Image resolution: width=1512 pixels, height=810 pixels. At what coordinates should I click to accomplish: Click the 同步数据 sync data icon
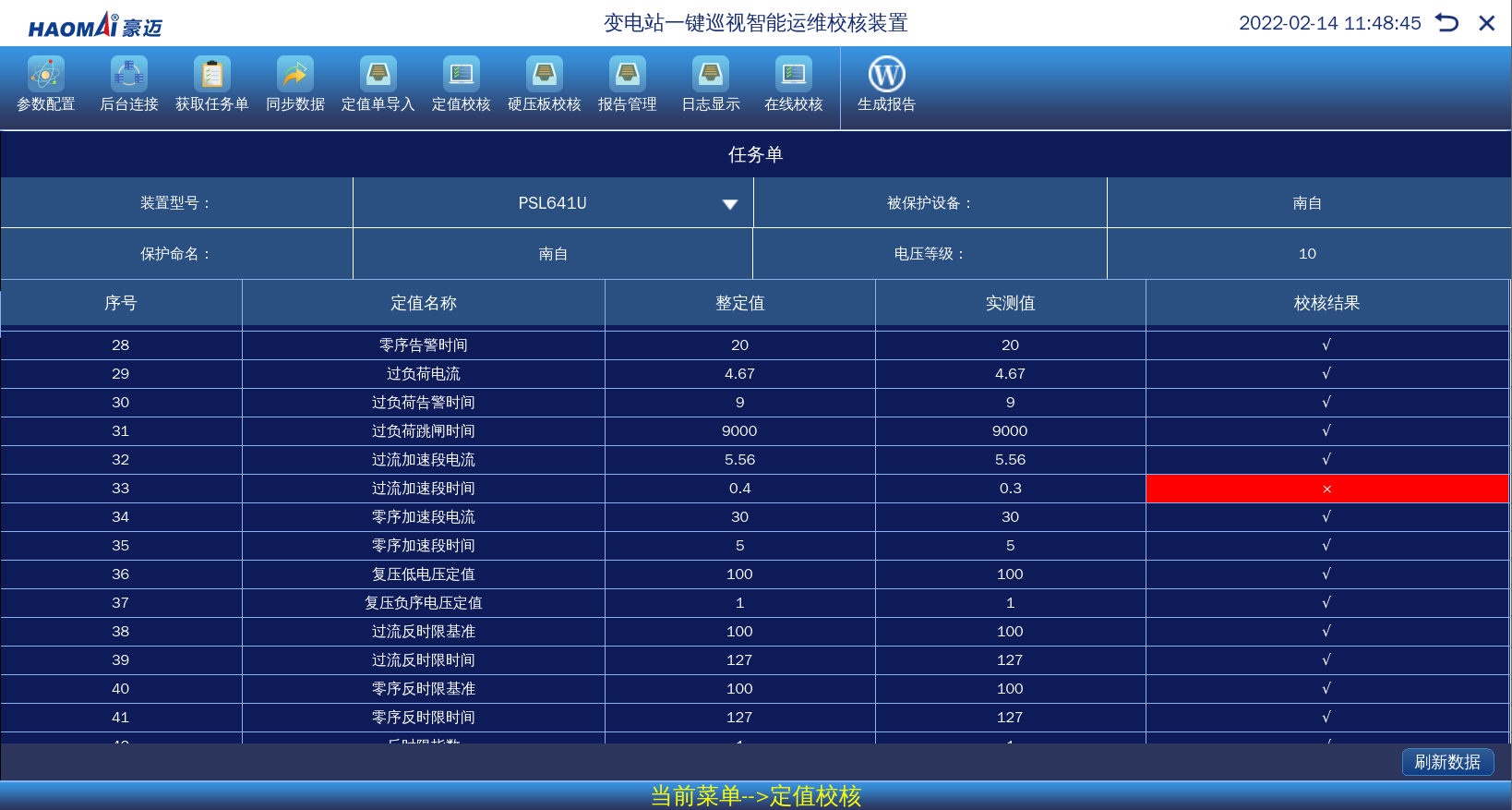click(x=294, y=75)
